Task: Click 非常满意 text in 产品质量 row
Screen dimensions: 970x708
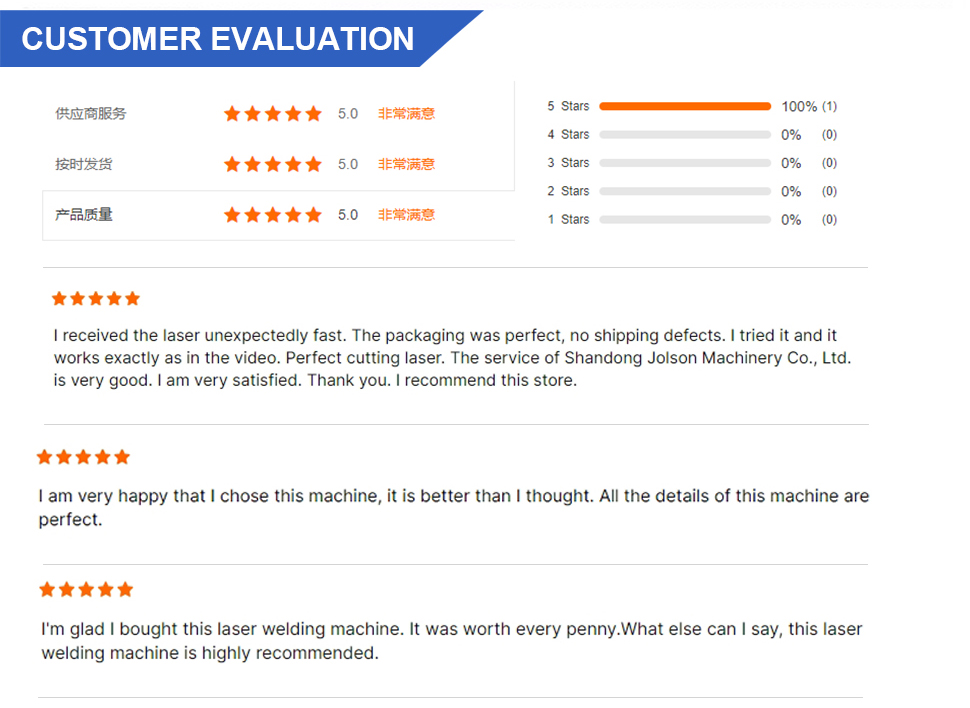Action: pos(406,215)
